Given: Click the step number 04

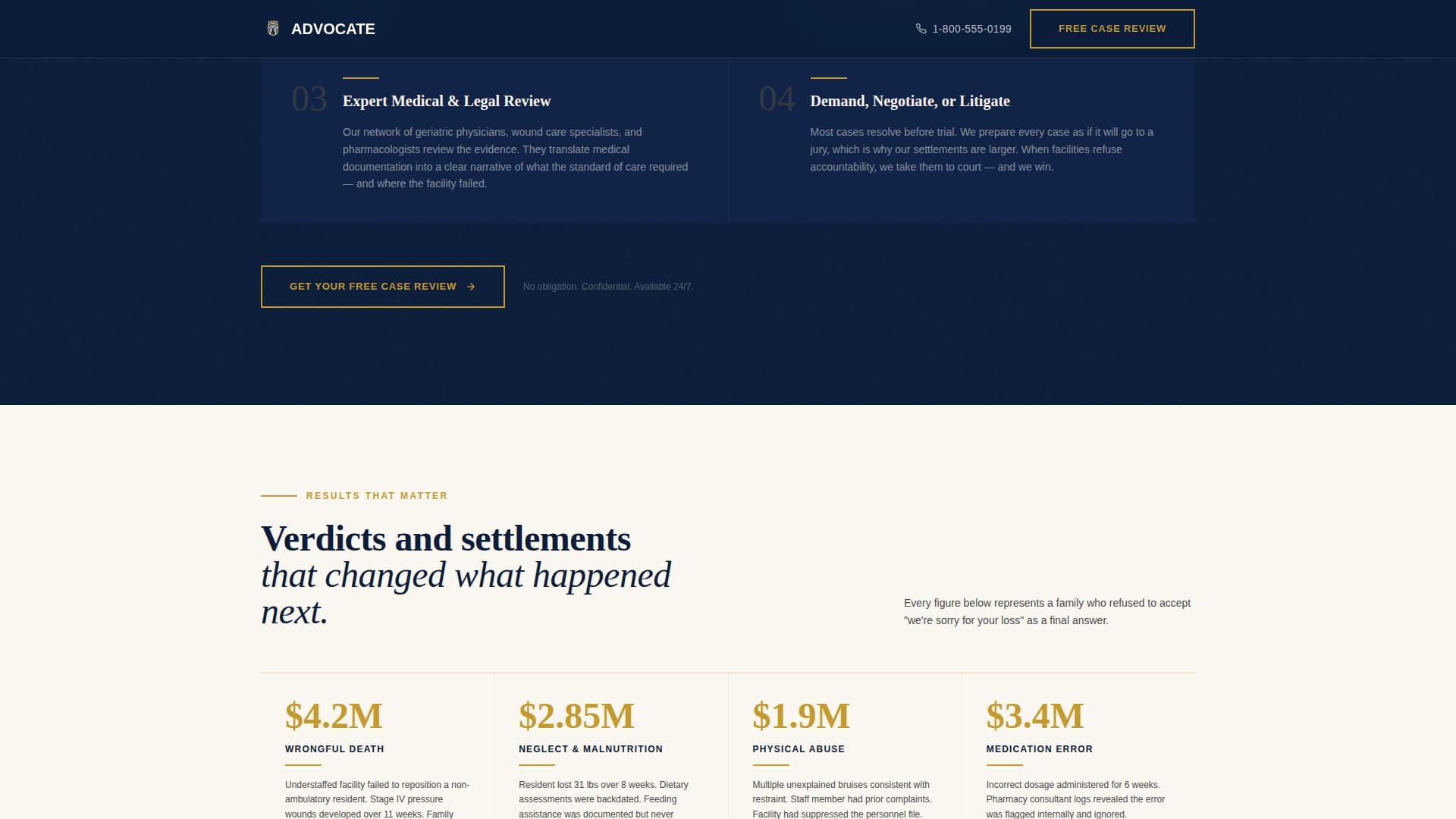Looking at the screenshot, I should pos(778,99).
